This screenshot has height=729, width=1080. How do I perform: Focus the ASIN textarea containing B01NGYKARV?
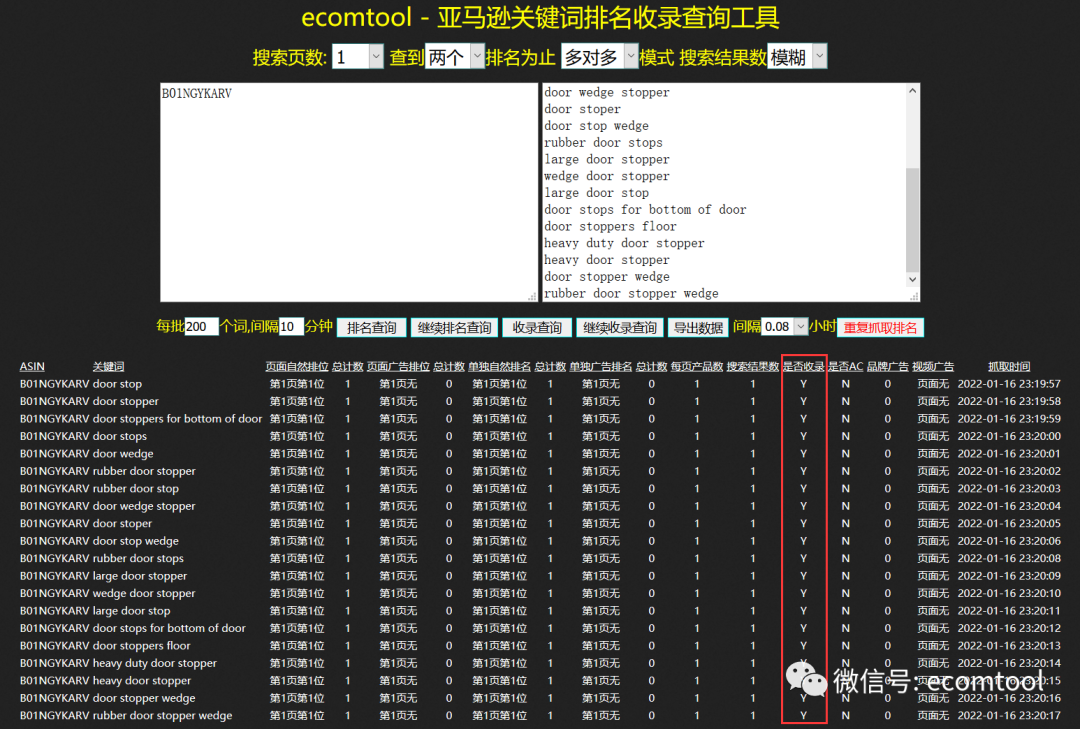coord(349,192)
